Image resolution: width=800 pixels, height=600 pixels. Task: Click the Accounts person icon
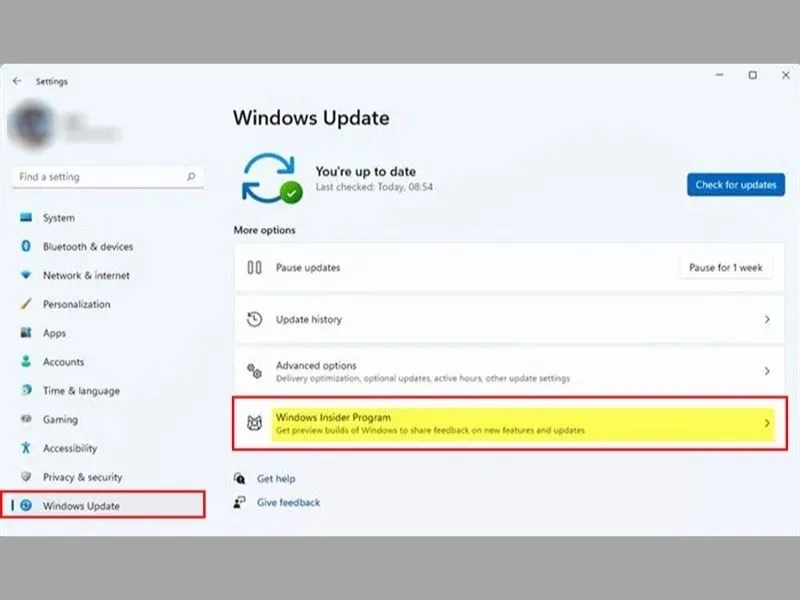[26, 362]
